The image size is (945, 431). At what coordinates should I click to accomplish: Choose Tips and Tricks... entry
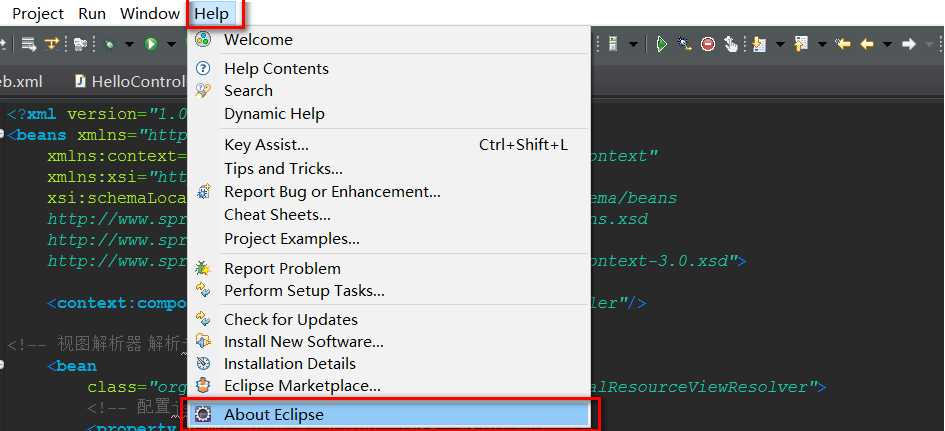pos(389,168)
